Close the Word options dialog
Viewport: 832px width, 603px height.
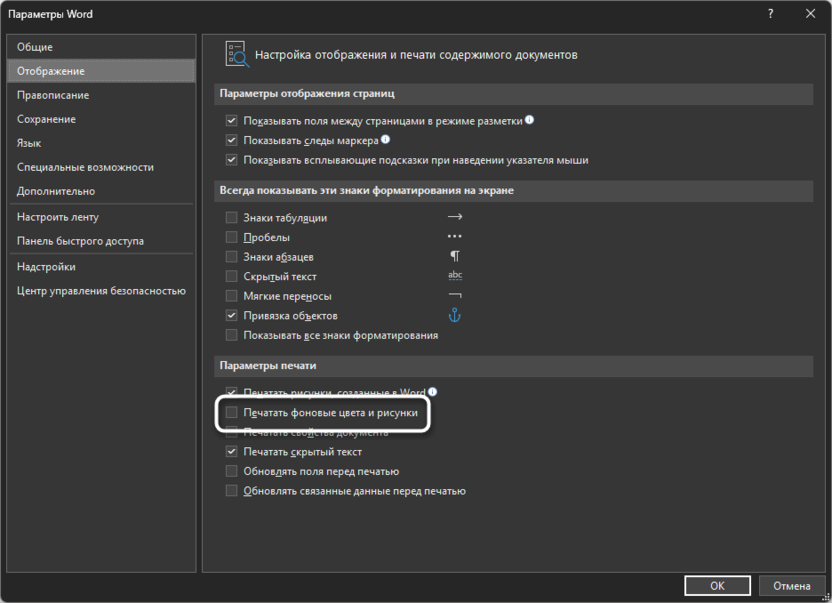pos(808,14)
